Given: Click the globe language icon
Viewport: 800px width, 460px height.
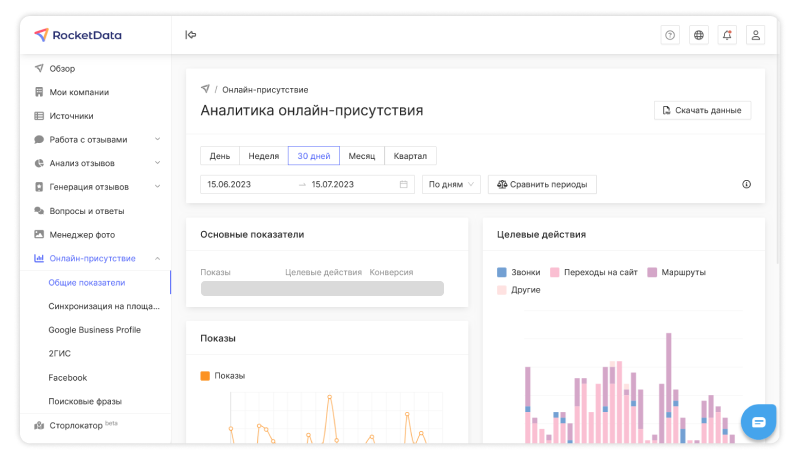Looking at the screenshot, I should (x=699, y=35).
